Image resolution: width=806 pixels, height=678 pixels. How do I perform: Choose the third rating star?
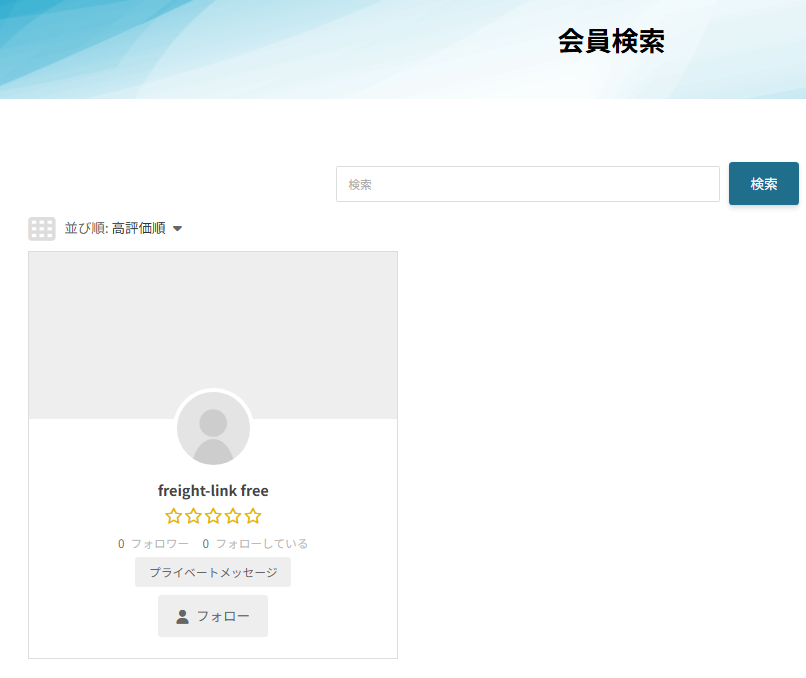pyautogui.click(x=213, y=516)
